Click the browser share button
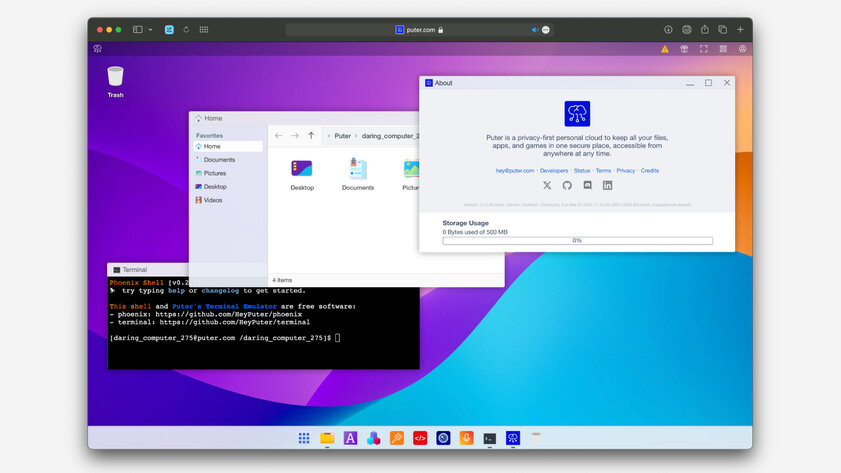841x473 pixels. [x=705, y=30]
